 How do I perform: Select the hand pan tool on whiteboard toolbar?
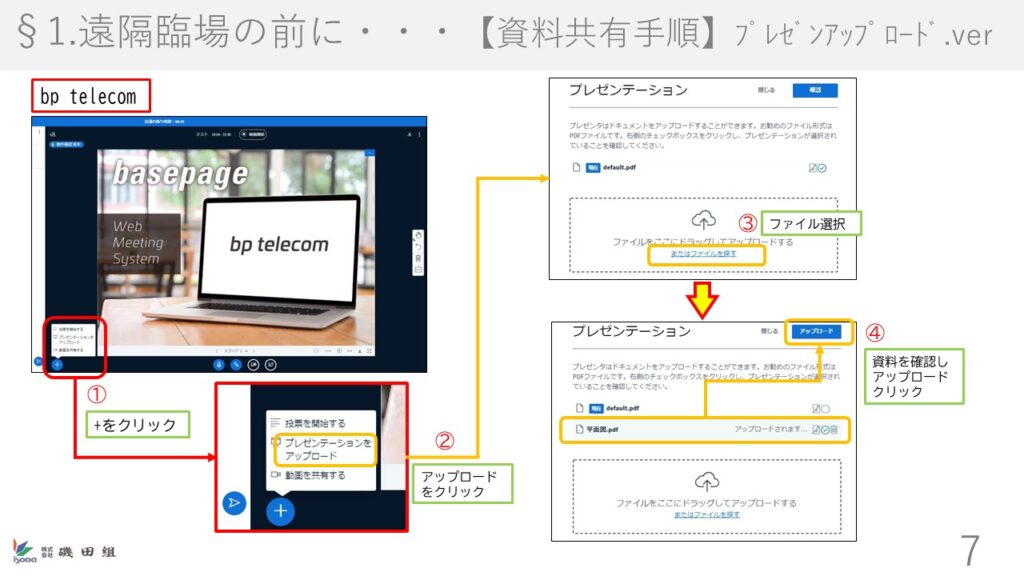[418, 236]
